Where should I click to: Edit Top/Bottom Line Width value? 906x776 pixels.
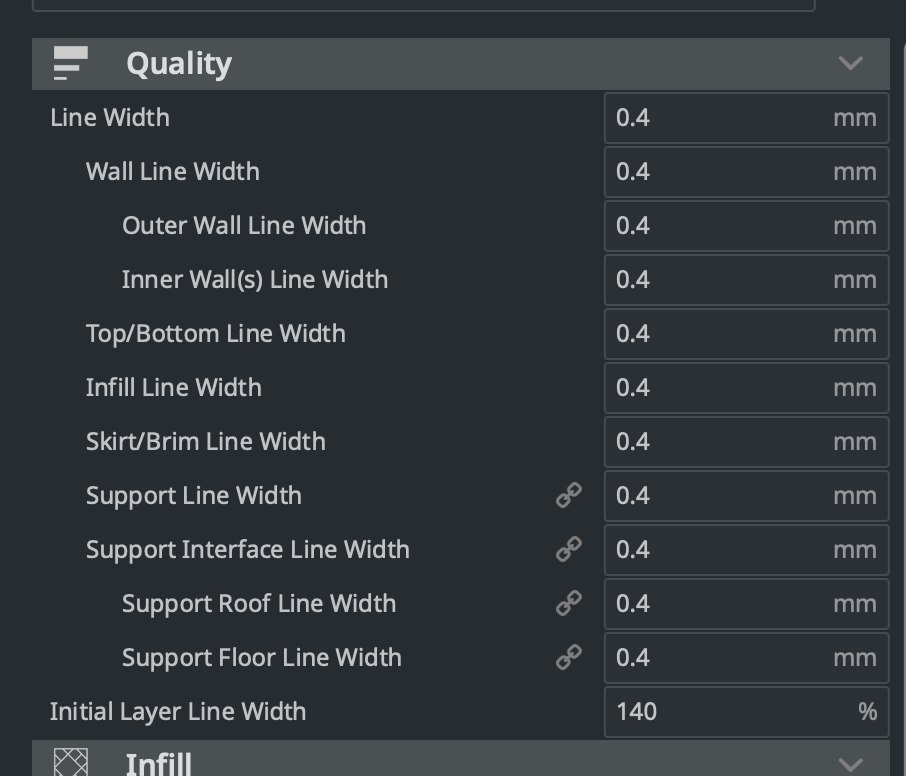[x=746, y=333]
